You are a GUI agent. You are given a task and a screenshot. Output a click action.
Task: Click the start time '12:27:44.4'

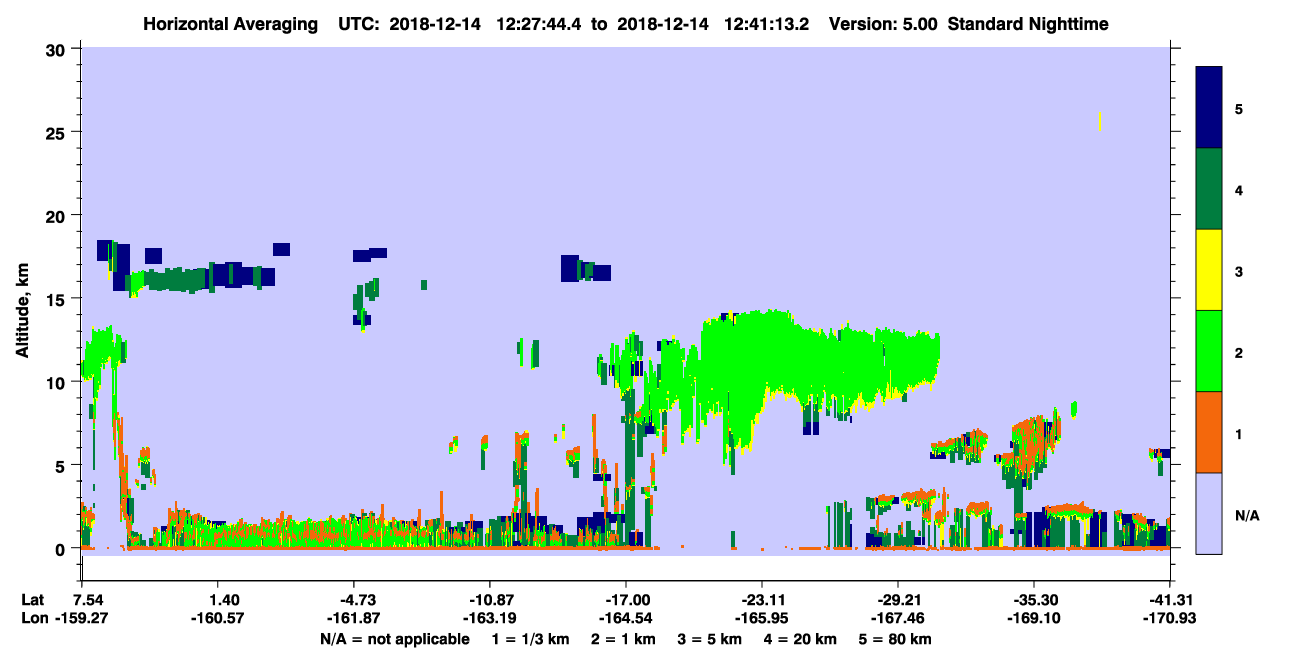click(540, 23)
